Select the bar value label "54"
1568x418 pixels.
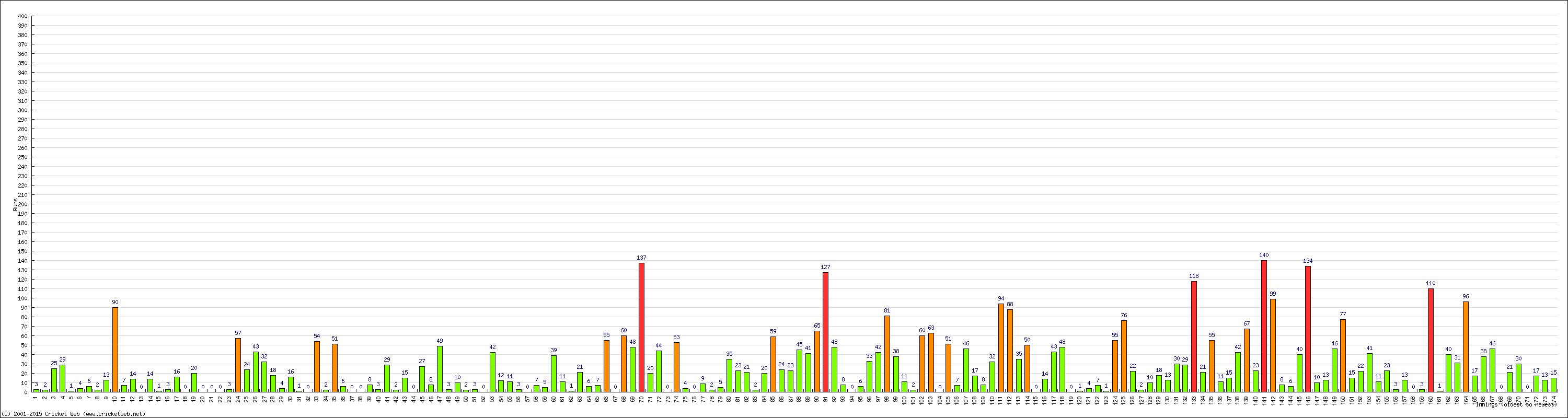[x=317, y=336]
